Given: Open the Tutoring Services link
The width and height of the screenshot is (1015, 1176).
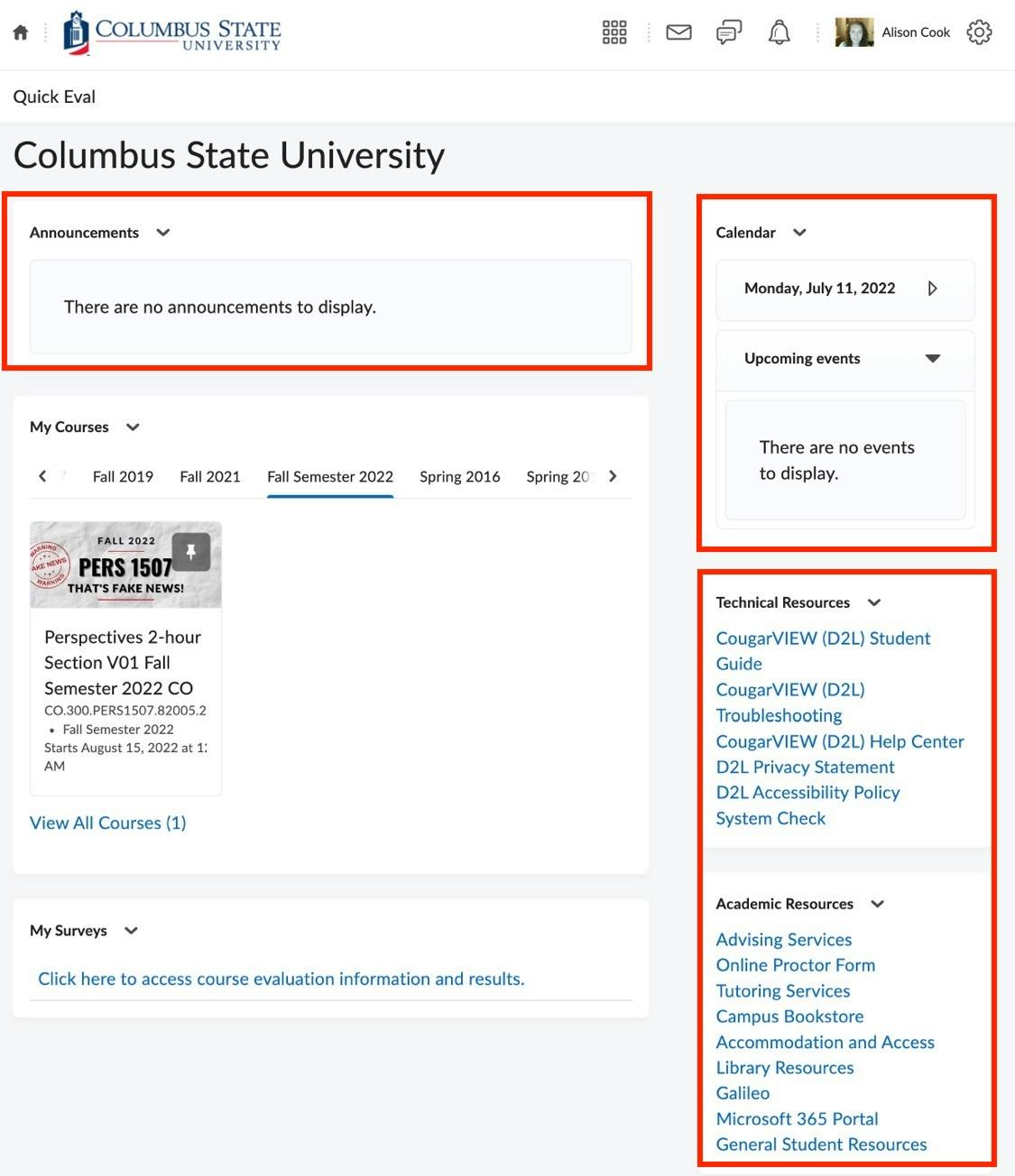Looking at the screenshot, I should tap(783, 990).
